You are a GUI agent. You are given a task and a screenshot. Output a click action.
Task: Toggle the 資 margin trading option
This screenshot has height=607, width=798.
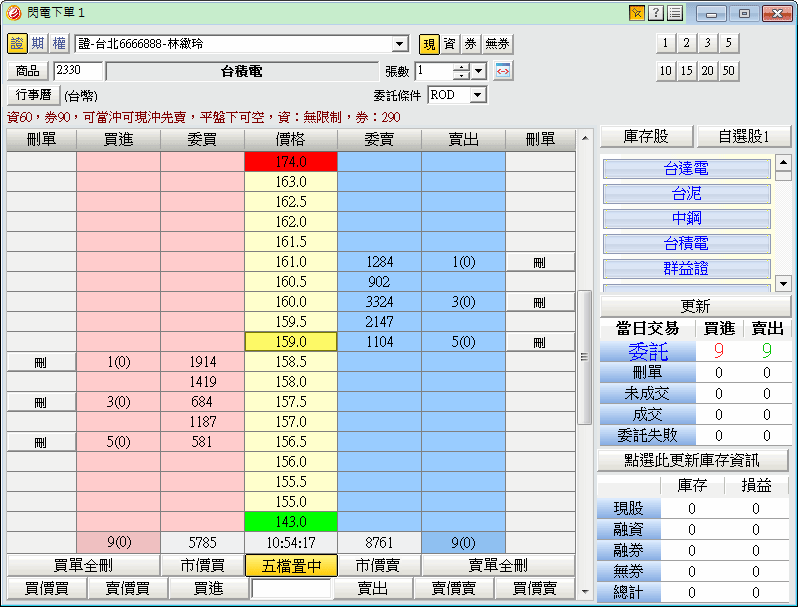click(449, 44)
